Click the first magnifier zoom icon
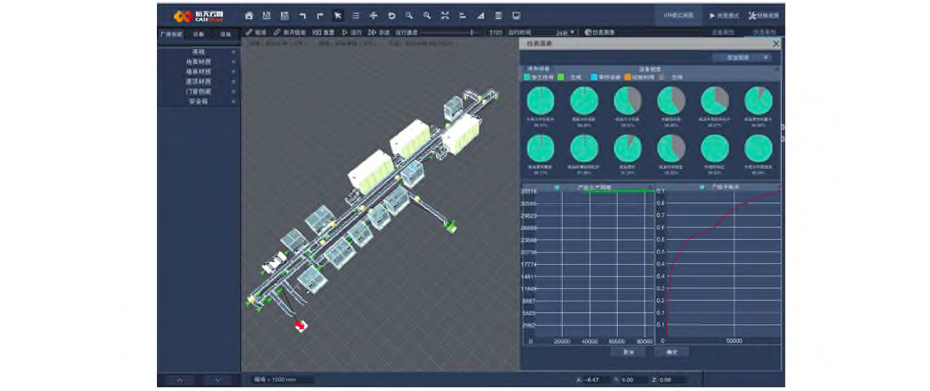 [409, 15]
